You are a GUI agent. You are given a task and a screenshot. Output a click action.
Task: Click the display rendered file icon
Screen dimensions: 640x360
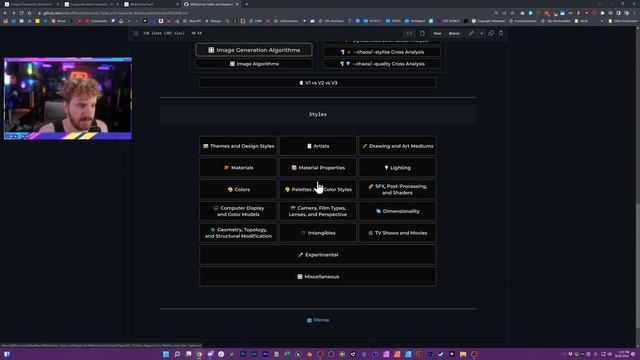pos(422,33)
